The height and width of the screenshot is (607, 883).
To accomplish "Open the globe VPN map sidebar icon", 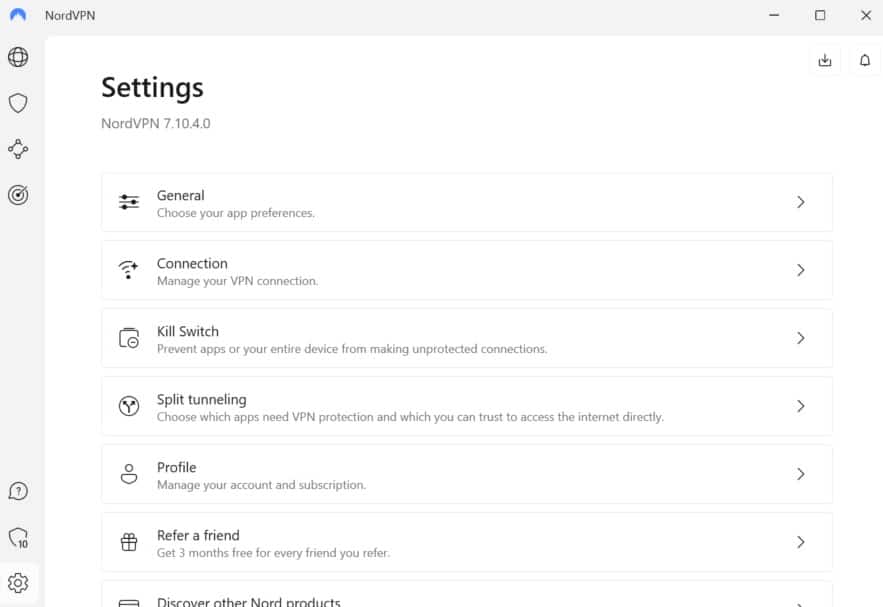I will pos(18,57).
